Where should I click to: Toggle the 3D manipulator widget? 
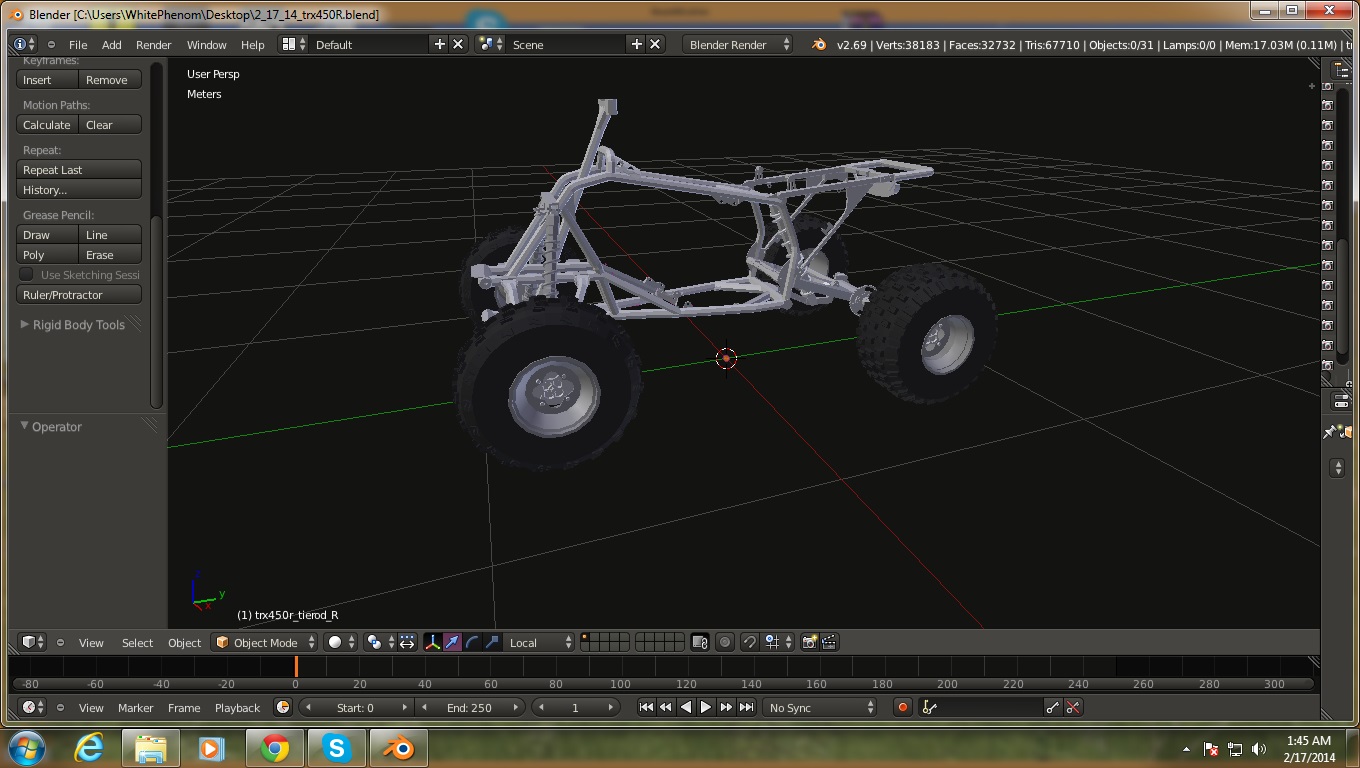(432, 642)
